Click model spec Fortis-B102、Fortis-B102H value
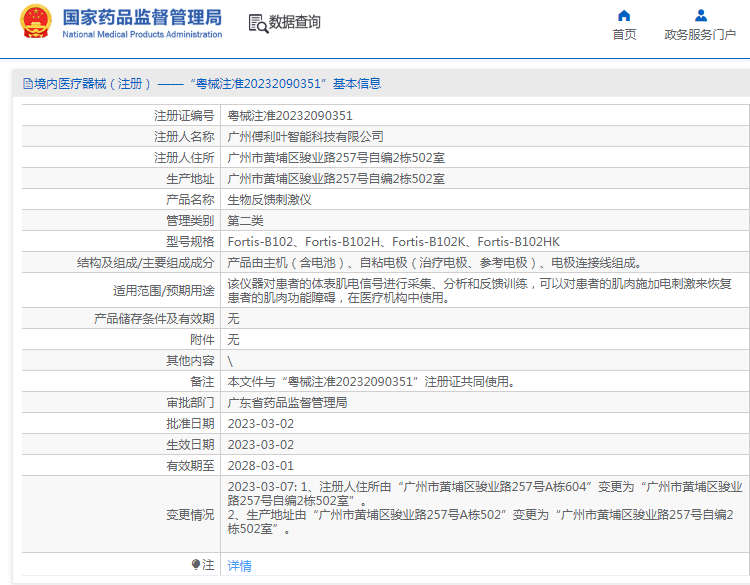Image resolution: width=750 pixels, height=585 pixels. 394,242
